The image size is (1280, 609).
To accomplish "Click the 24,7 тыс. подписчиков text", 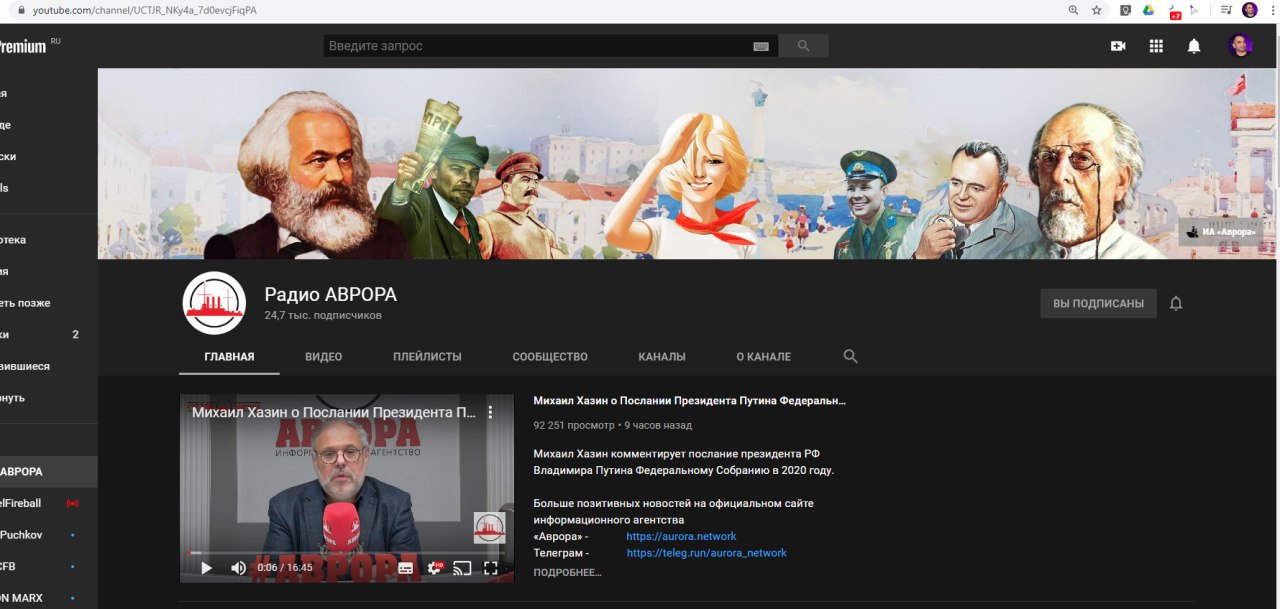I will 323,316.
